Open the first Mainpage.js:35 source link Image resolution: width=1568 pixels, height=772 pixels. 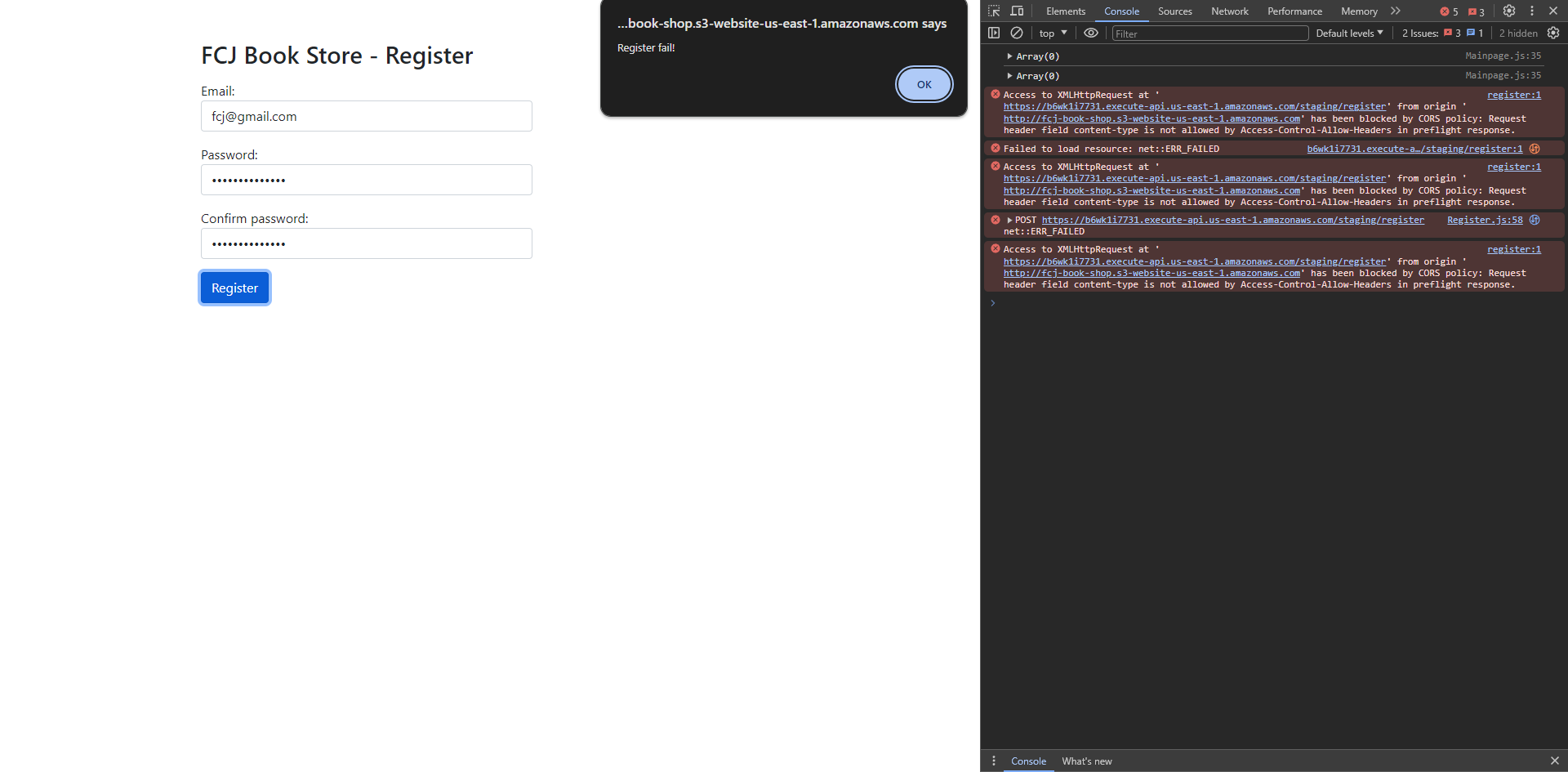click(1503, 56)
